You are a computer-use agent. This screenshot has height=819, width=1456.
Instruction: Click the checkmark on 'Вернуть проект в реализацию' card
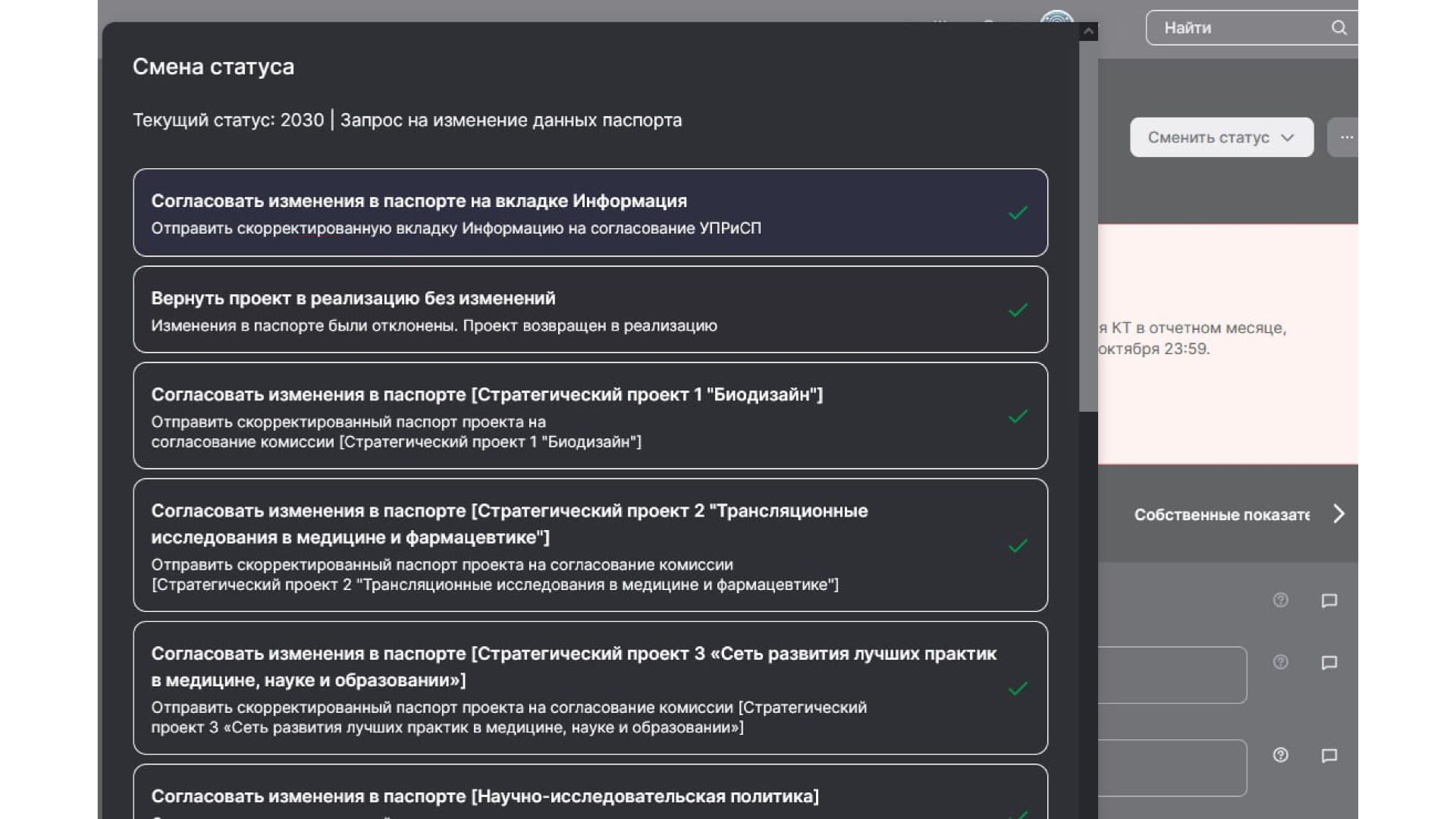(x=1018, y=310)
